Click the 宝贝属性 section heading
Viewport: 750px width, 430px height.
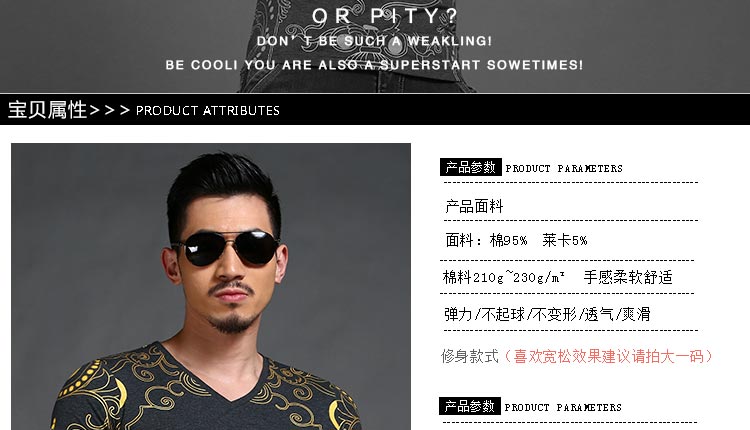[x=47, y=110]
